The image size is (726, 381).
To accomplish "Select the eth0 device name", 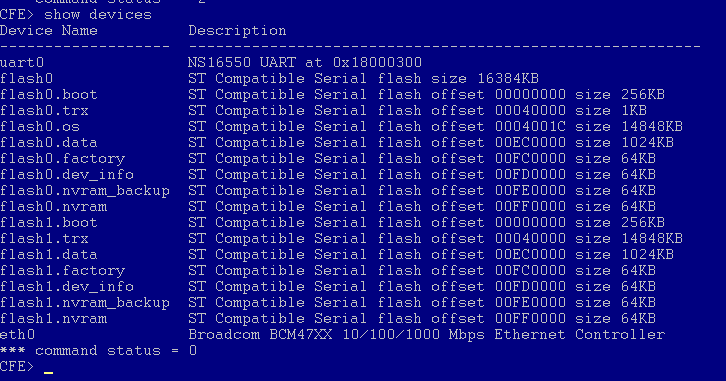I will 18,334.
